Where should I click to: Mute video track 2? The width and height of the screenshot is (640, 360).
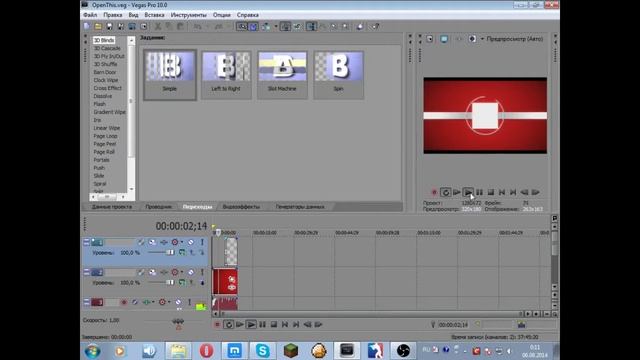click(191, 272)
